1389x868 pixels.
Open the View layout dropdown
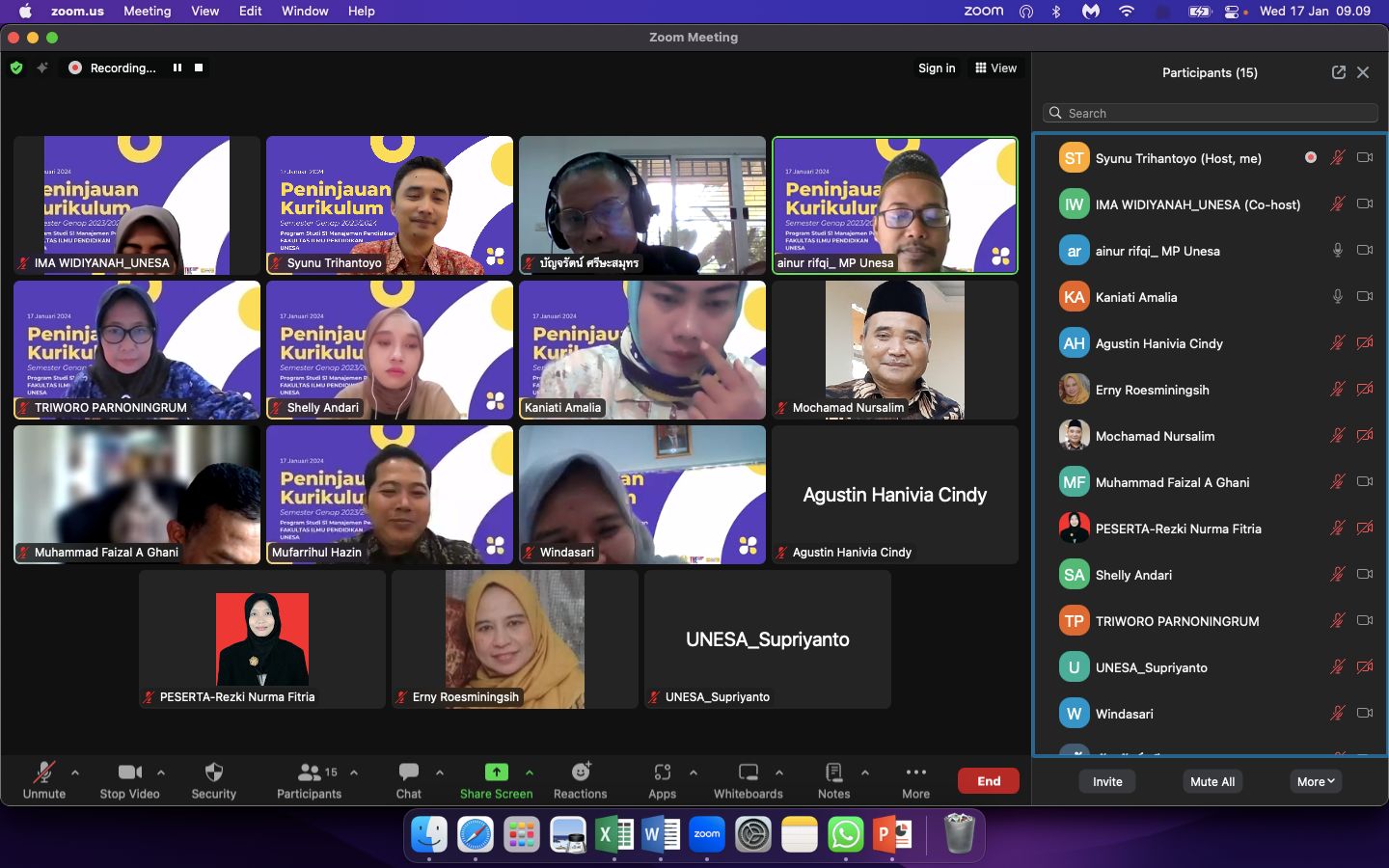[995, 68]
